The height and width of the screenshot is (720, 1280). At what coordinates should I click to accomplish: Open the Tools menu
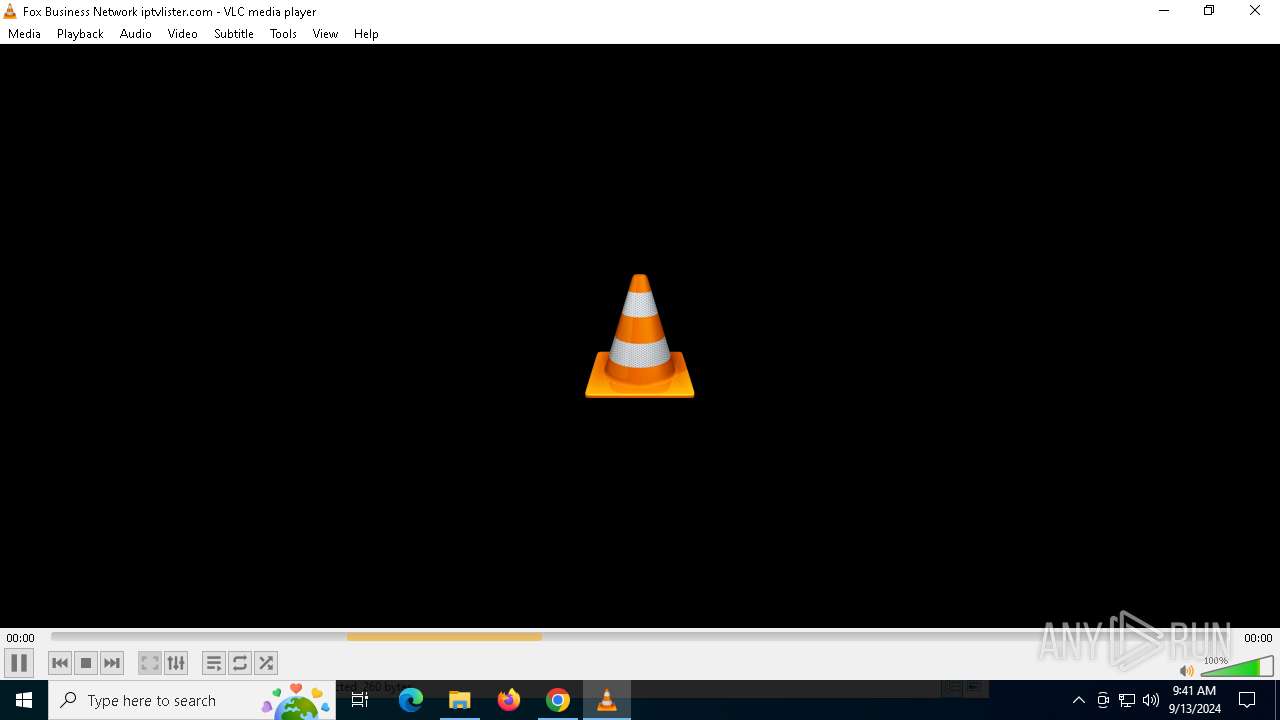coord(283,34)
